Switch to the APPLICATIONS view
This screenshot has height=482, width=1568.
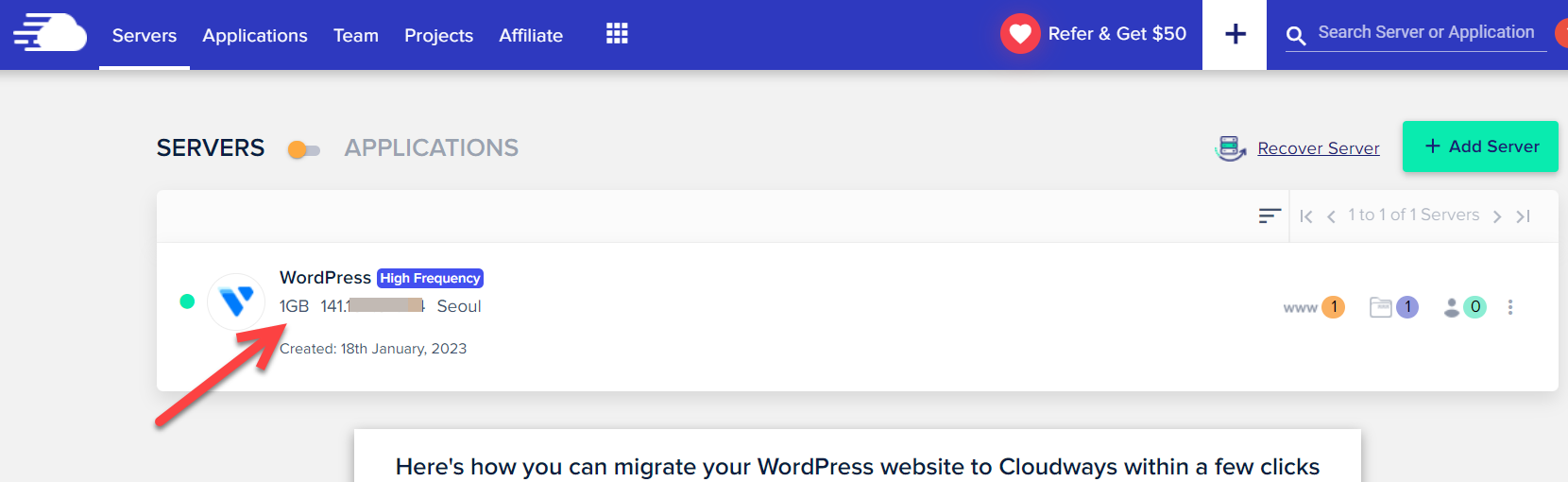(x=431, y=147)
